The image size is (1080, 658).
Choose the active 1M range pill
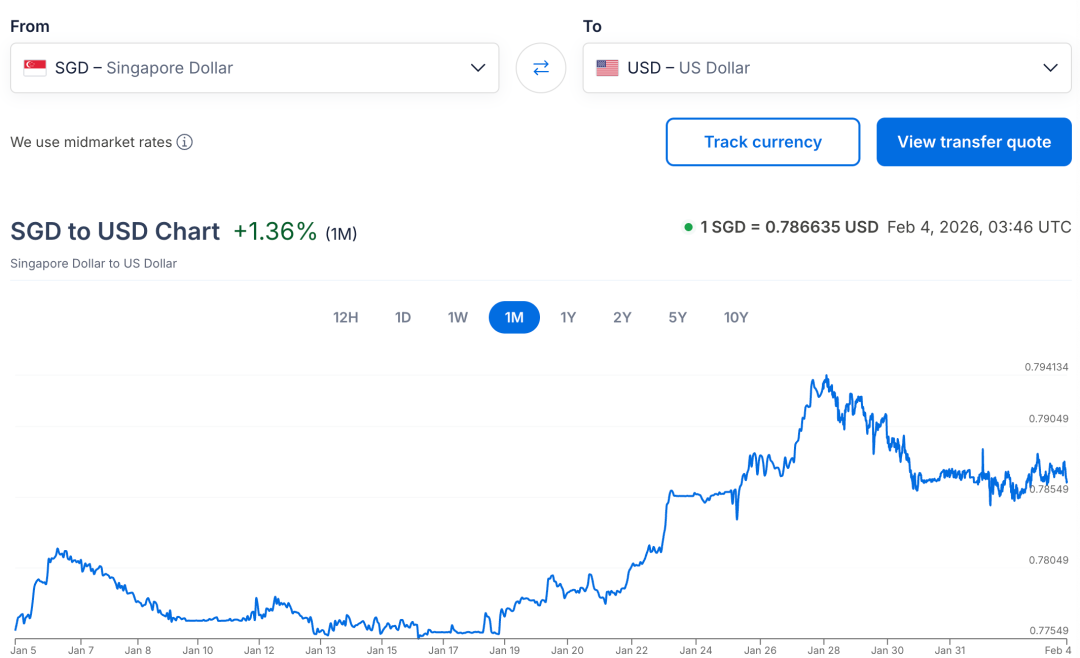pyautogui.click(x=514, y=318)
